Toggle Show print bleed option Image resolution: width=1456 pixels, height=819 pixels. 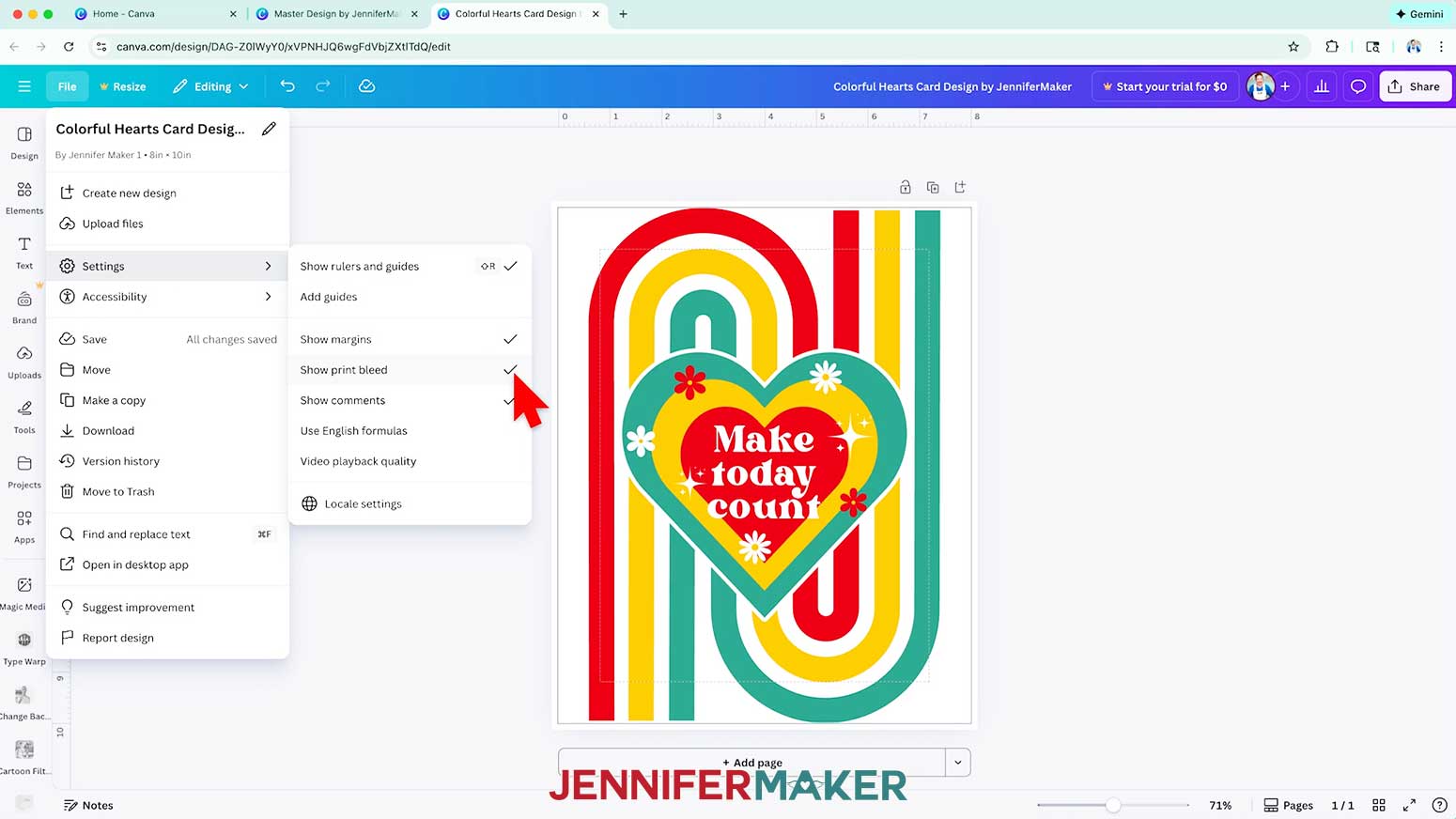410,369
